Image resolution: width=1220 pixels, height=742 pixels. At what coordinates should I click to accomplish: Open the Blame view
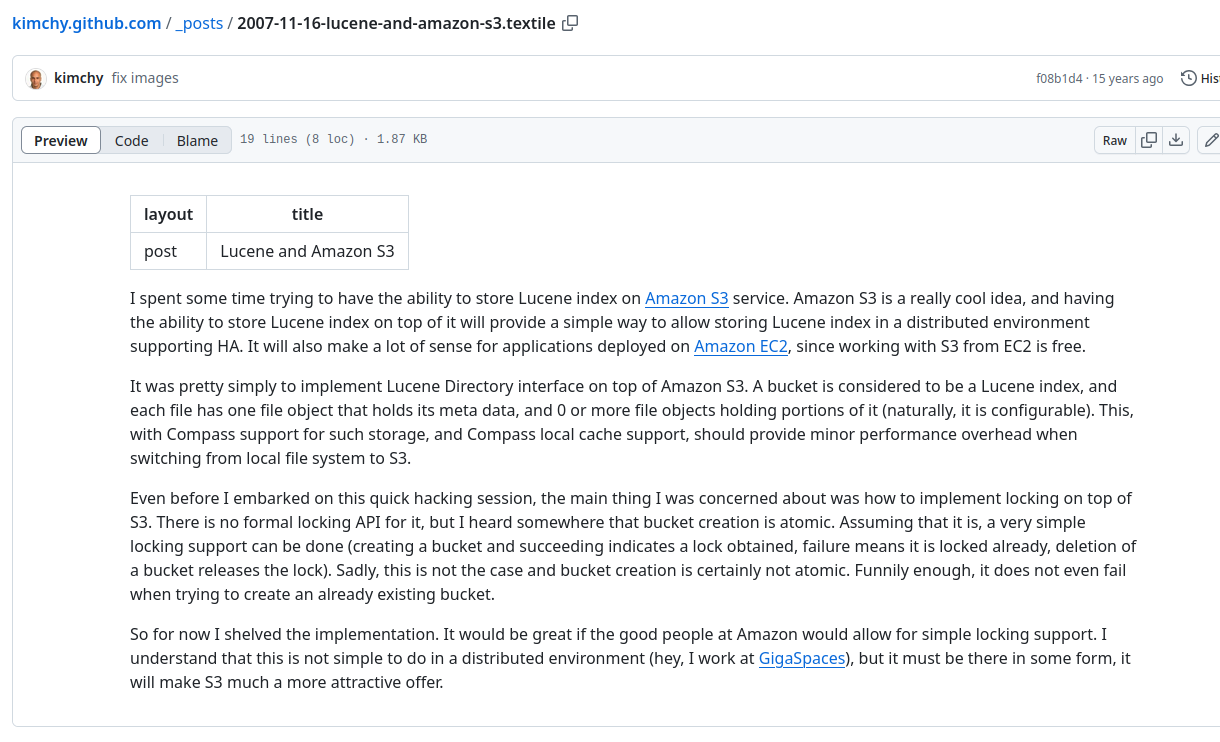(x=197, y=140)
